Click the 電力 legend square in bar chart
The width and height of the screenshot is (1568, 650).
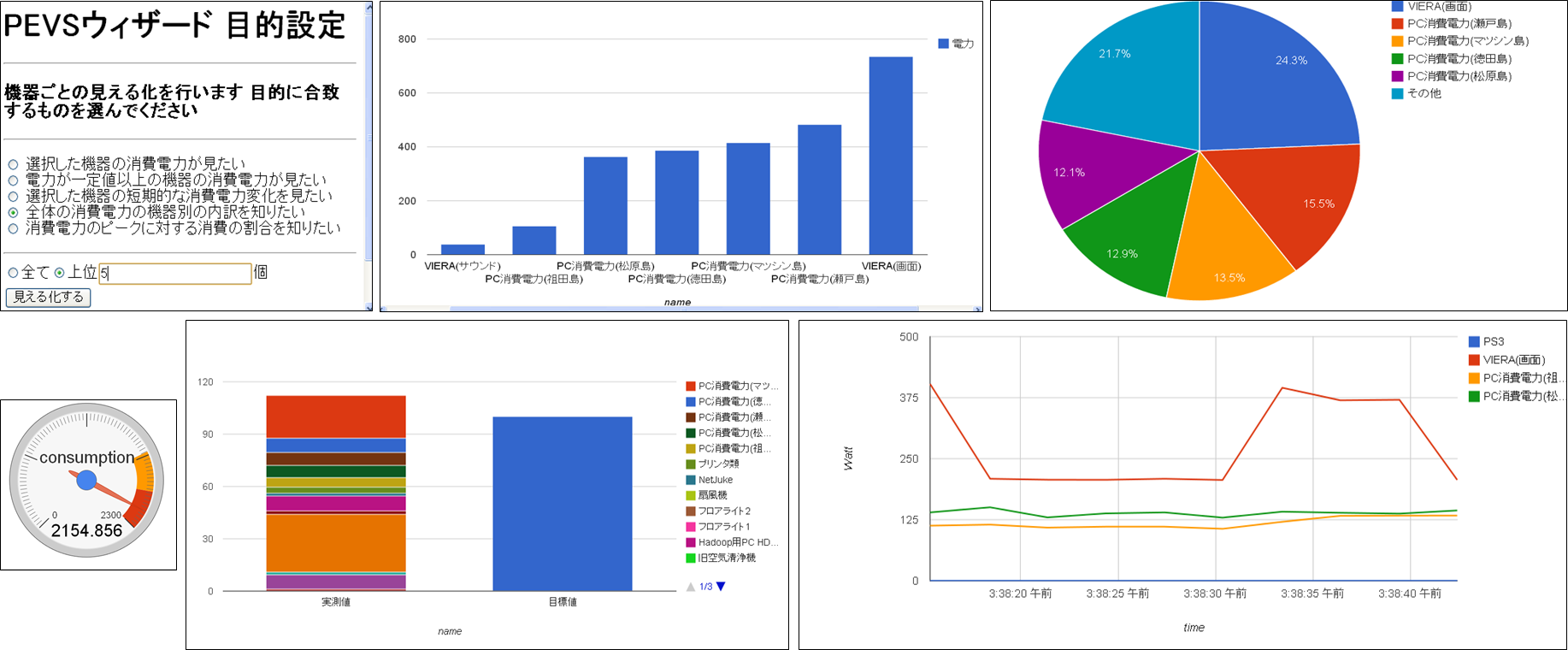(943, 44)
